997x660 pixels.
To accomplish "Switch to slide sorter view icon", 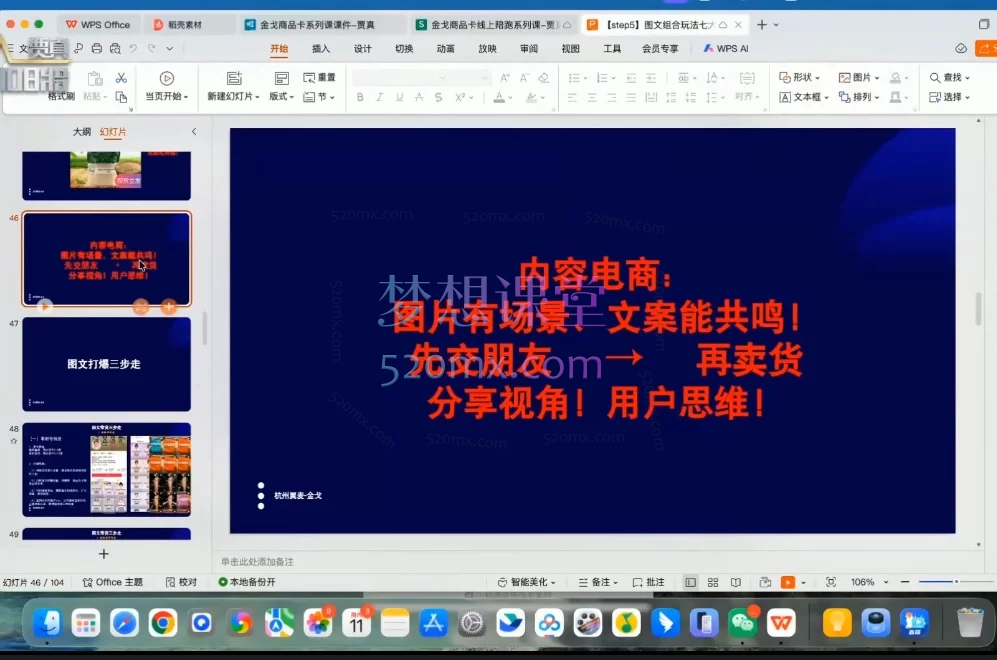I will pyautogui.click(x=713, y=582).
